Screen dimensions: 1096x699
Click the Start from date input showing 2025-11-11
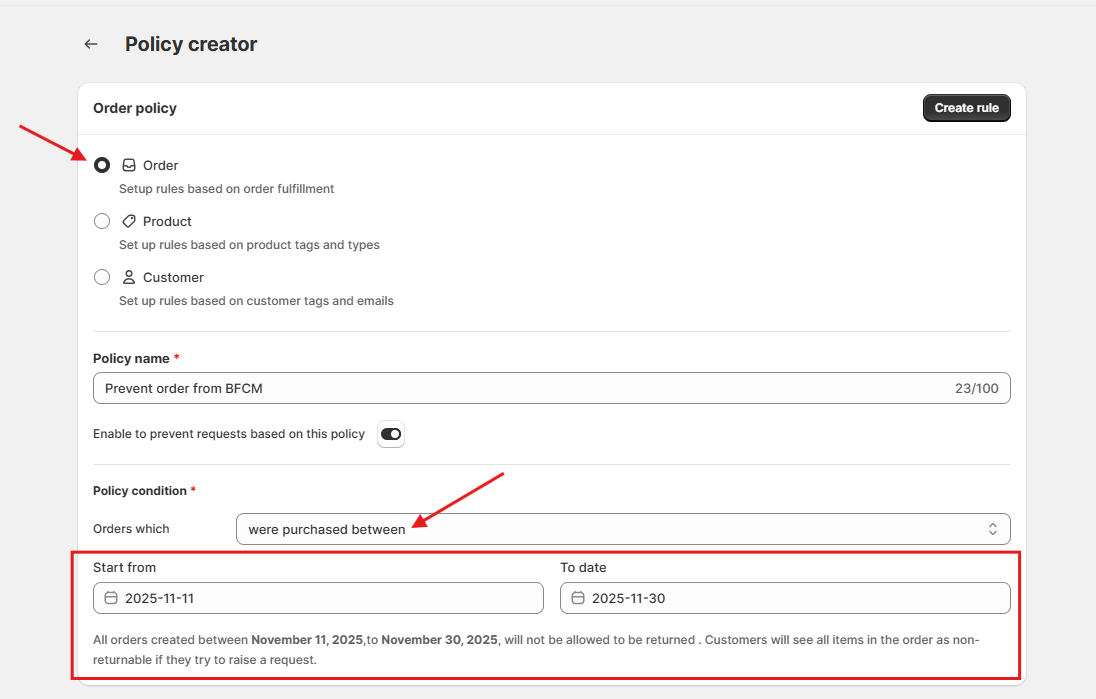[x=318, y=597]
